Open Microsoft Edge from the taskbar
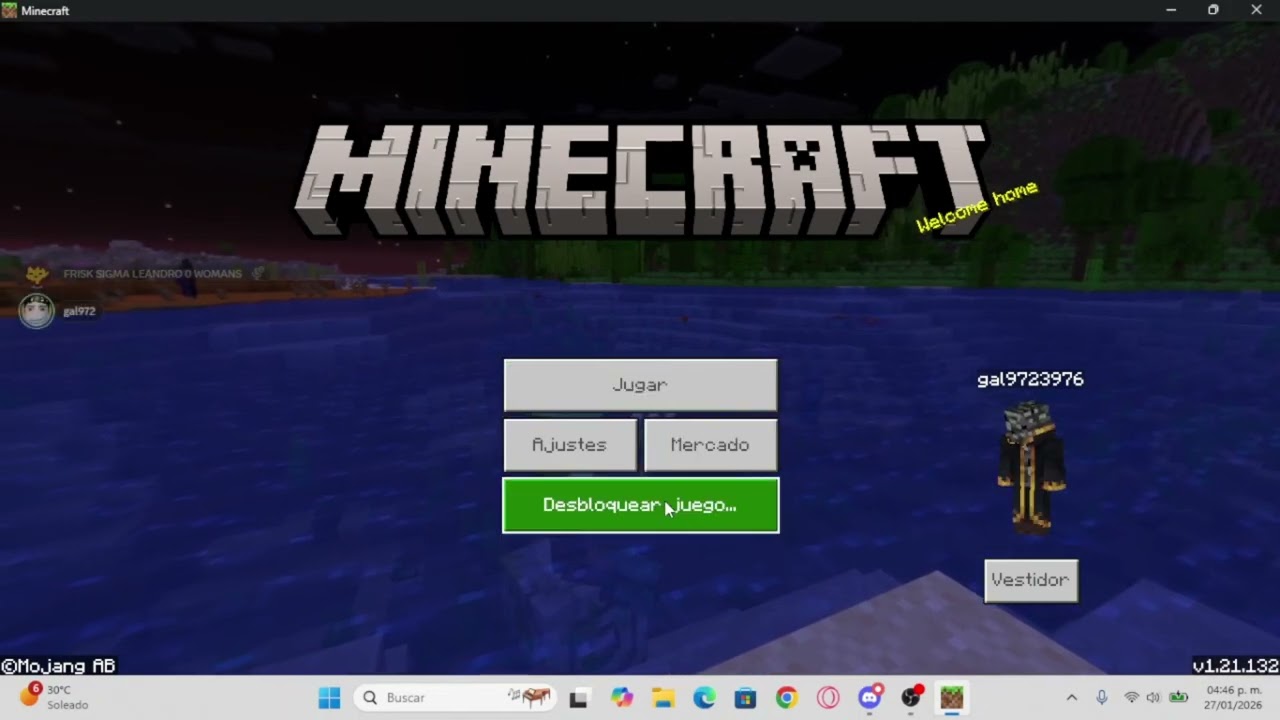This screenshot has height=720, width=1280. click(x=704, y=698)
